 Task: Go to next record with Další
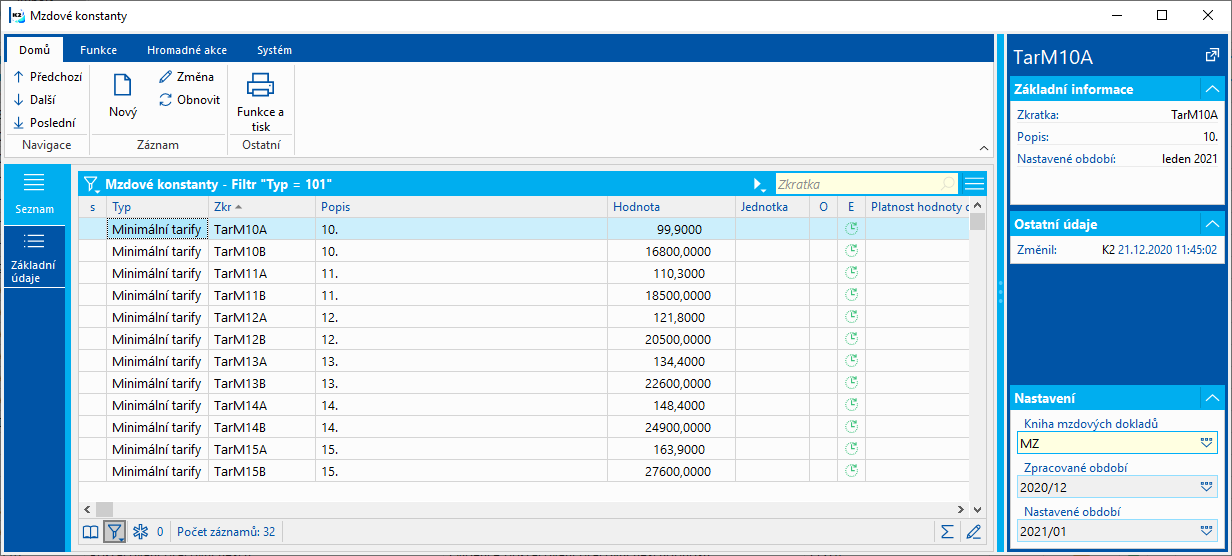pyautogui.click(x=34, y=99)
